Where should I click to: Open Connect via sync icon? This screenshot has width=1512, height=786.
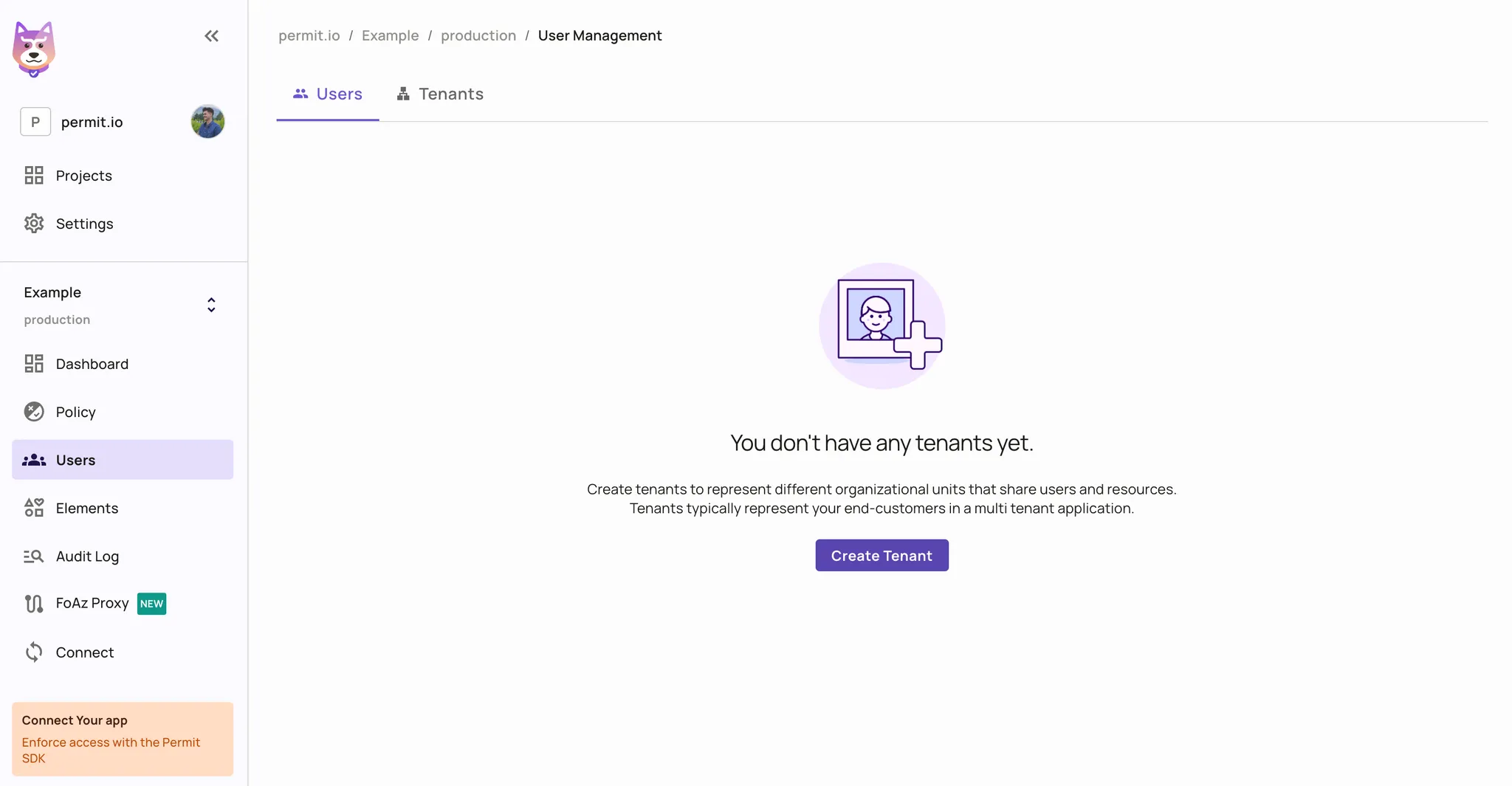(x=34, y=652)
